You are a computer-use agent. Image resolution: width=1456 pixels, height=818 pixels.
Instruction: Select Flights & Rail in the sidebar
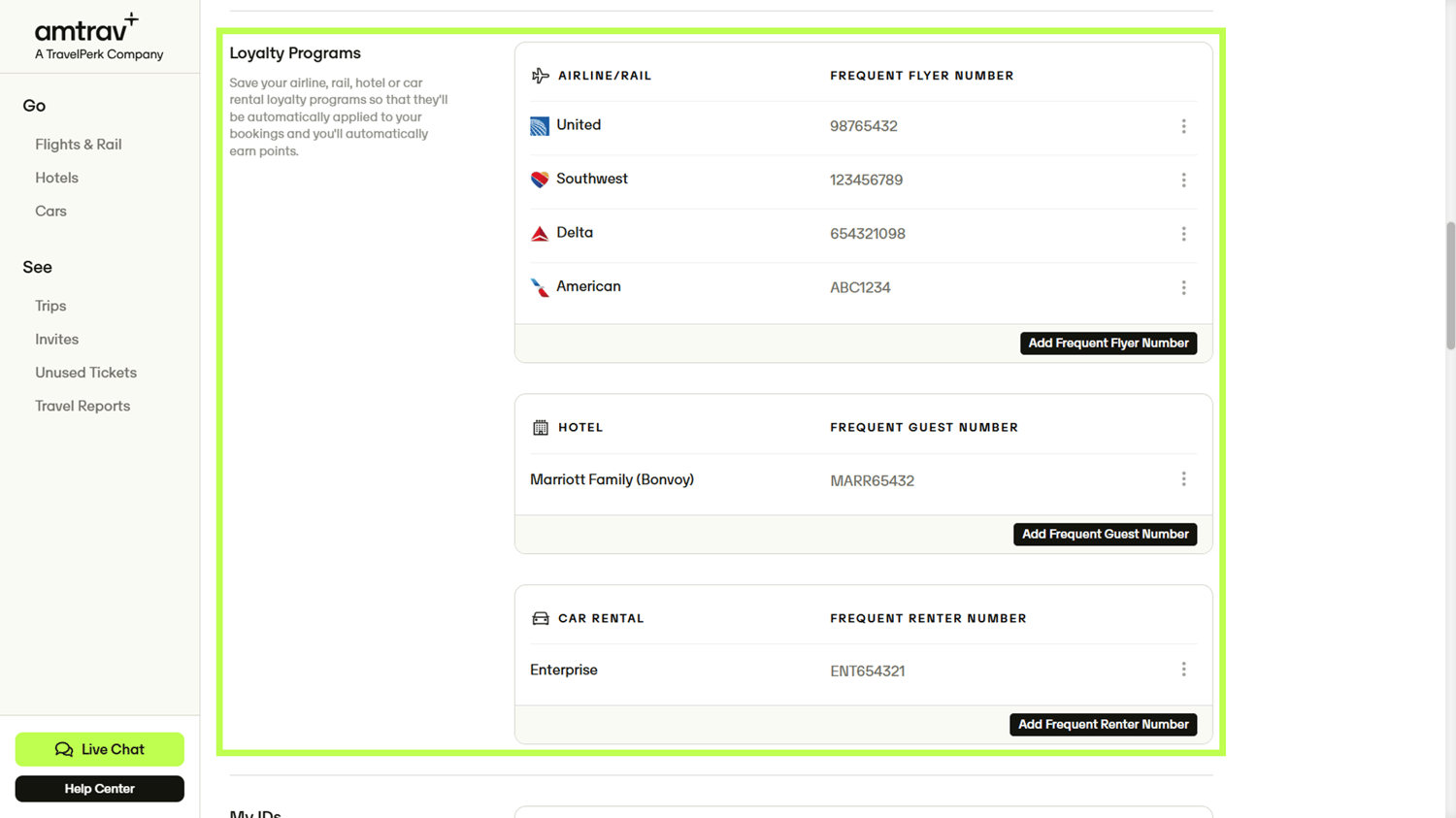[x=78, y=144]
